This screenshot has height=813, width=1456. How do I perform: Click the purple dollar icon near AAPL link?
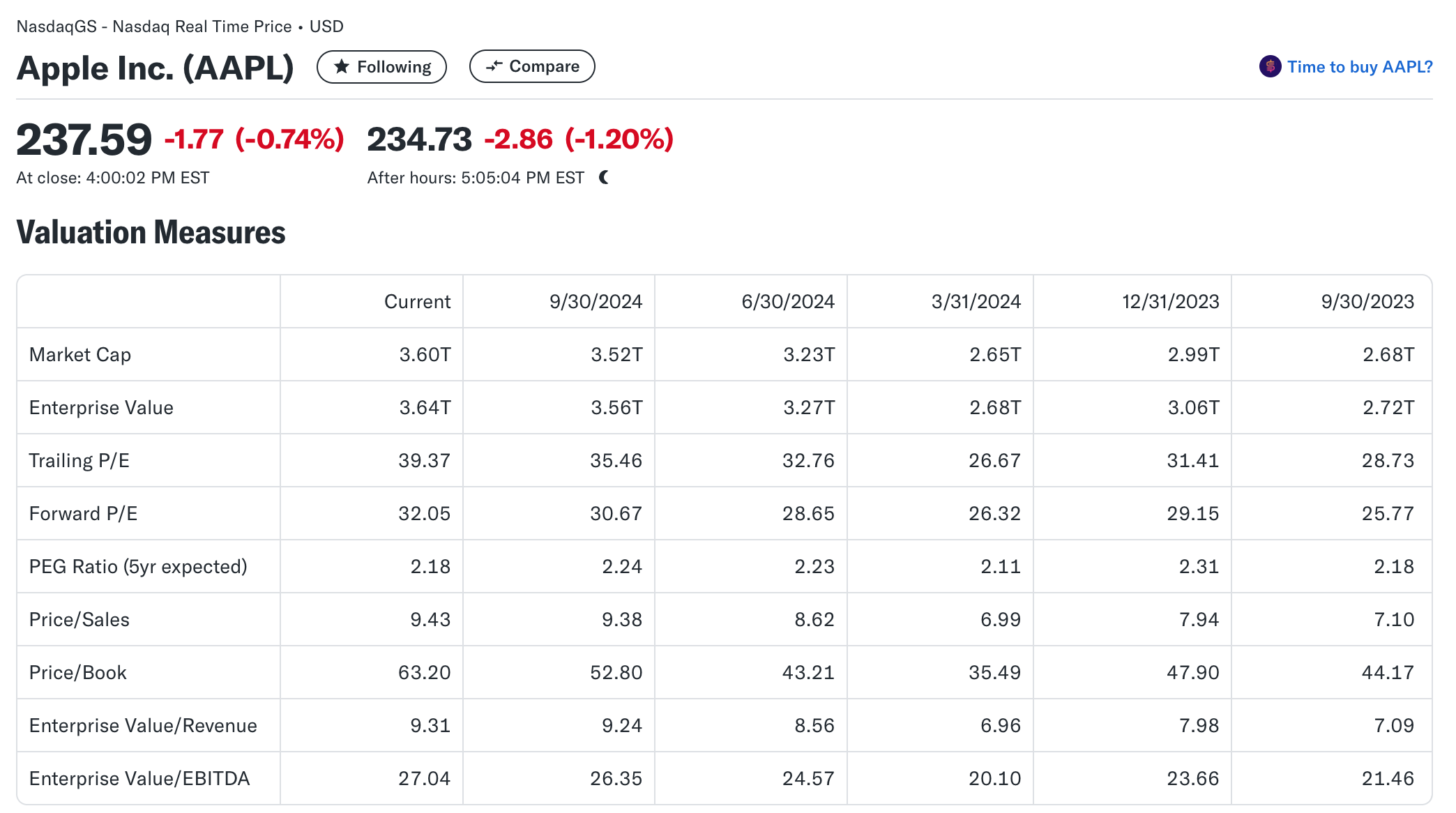click(1270, 67)
